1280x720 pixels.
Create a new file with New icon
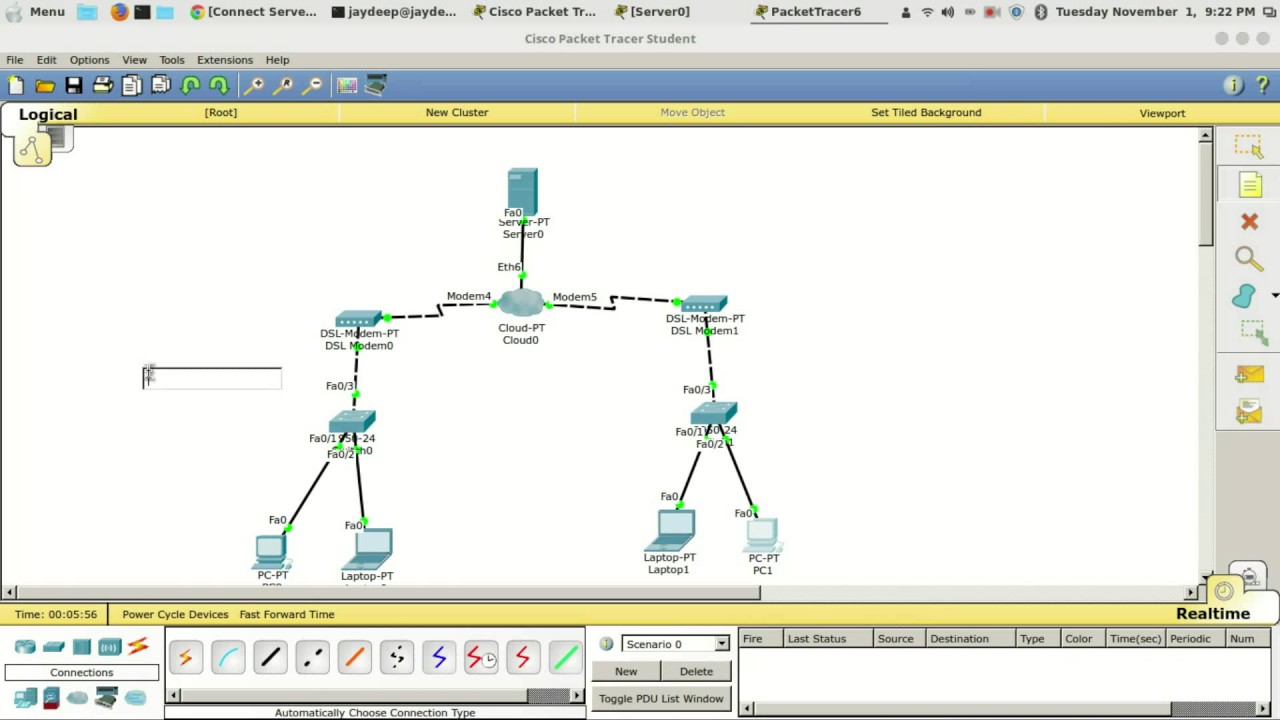pos(16,86)
